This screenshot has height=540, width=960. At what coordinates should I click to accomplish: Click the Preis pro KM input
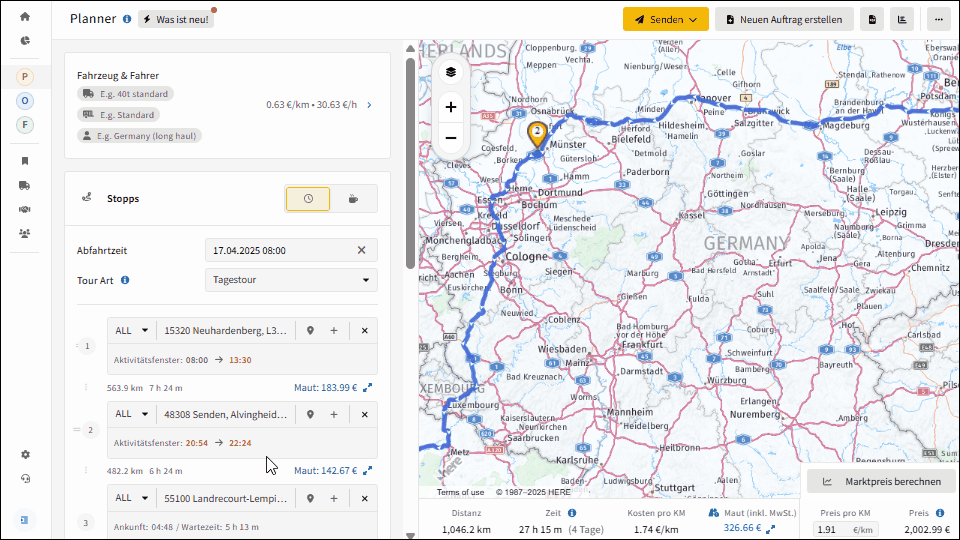(x=846, y=530)
